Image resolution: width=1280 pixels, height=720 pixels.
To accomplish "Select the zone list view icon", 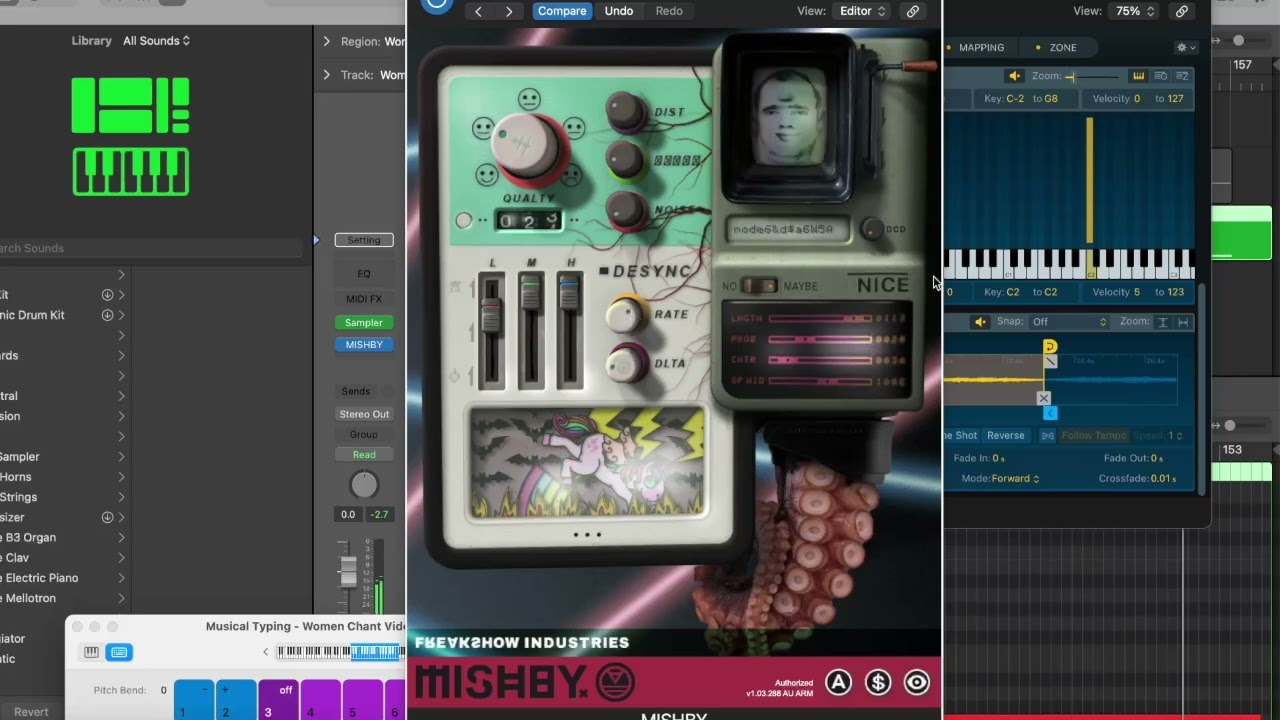I will [1182, 76].
